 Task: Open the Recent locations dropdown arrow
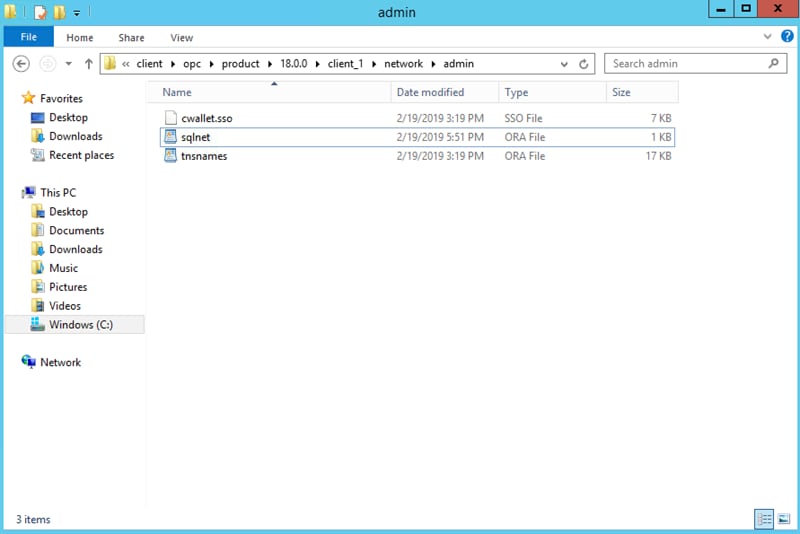coord(68,64)
